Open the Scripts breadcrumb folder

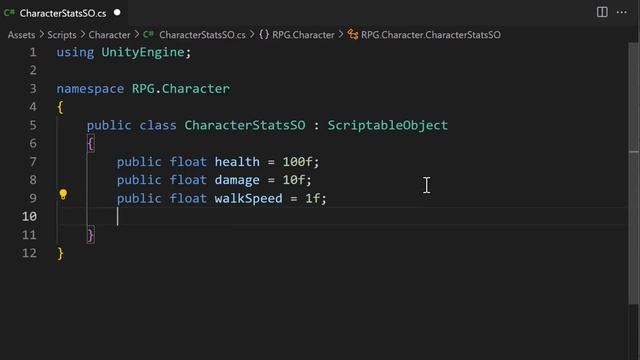(x=62, y=35)
